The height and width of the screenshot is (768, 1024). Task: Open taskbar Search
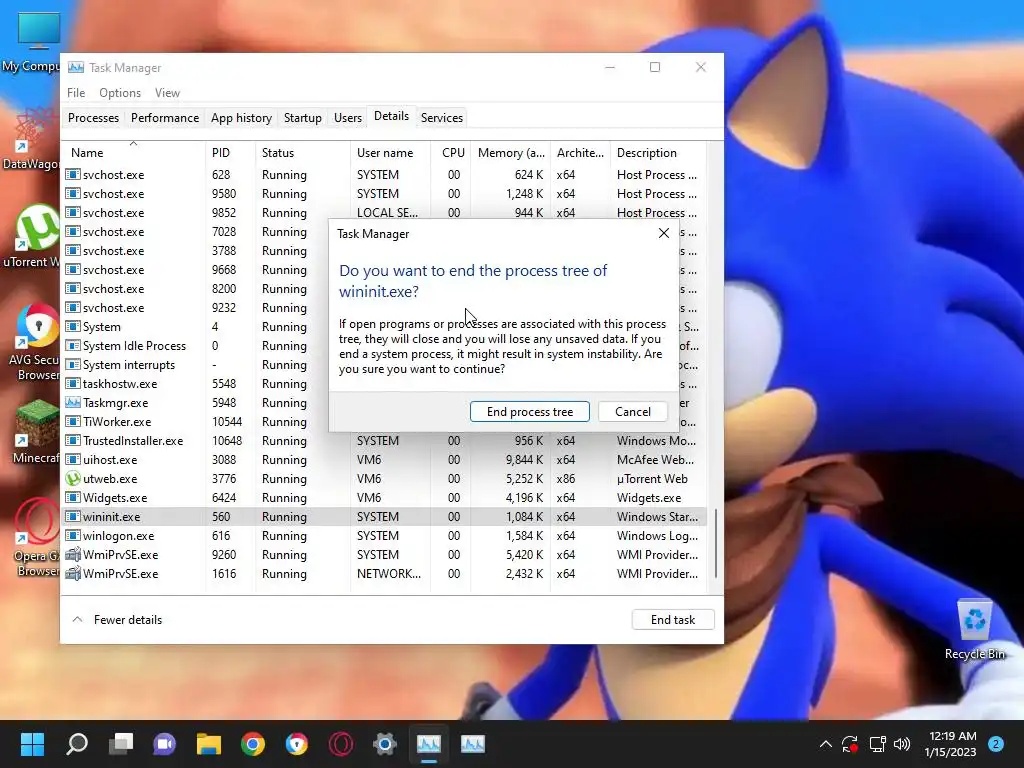pos(77,743)
